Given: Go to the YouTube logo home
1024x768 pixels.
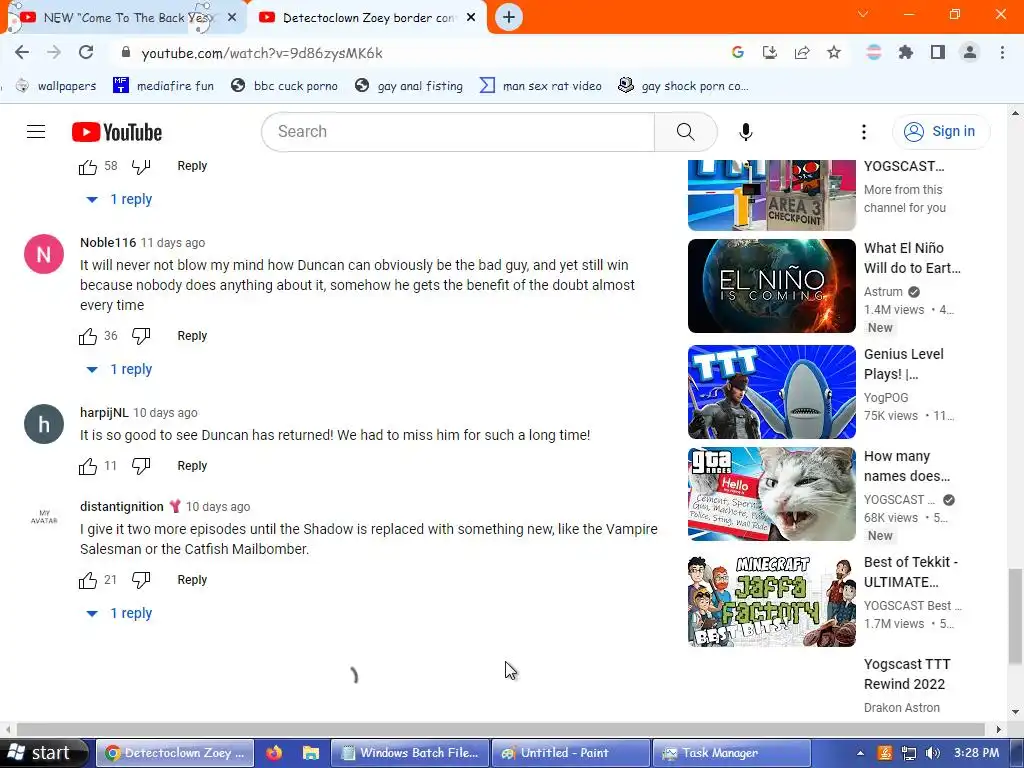Looking at the screenshot, I should tap(117, 132).
